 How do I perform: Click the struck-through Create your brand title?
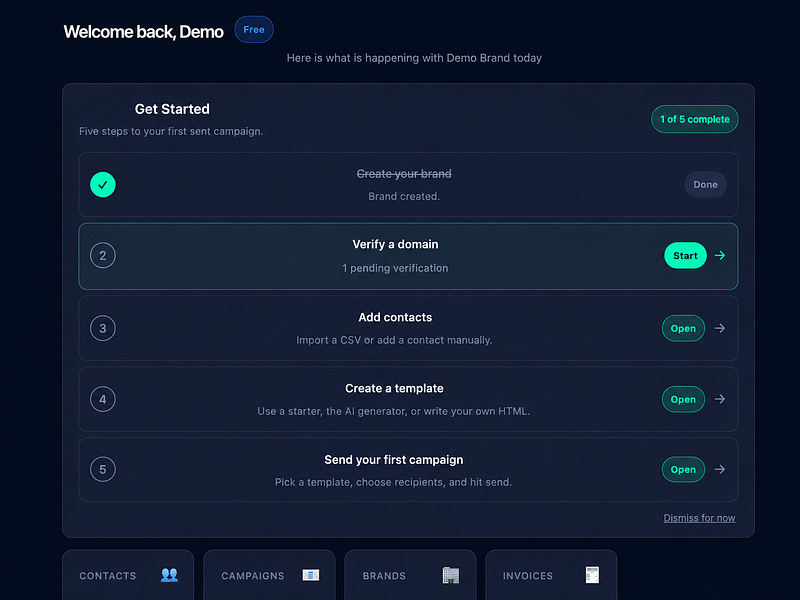(404, 174)
